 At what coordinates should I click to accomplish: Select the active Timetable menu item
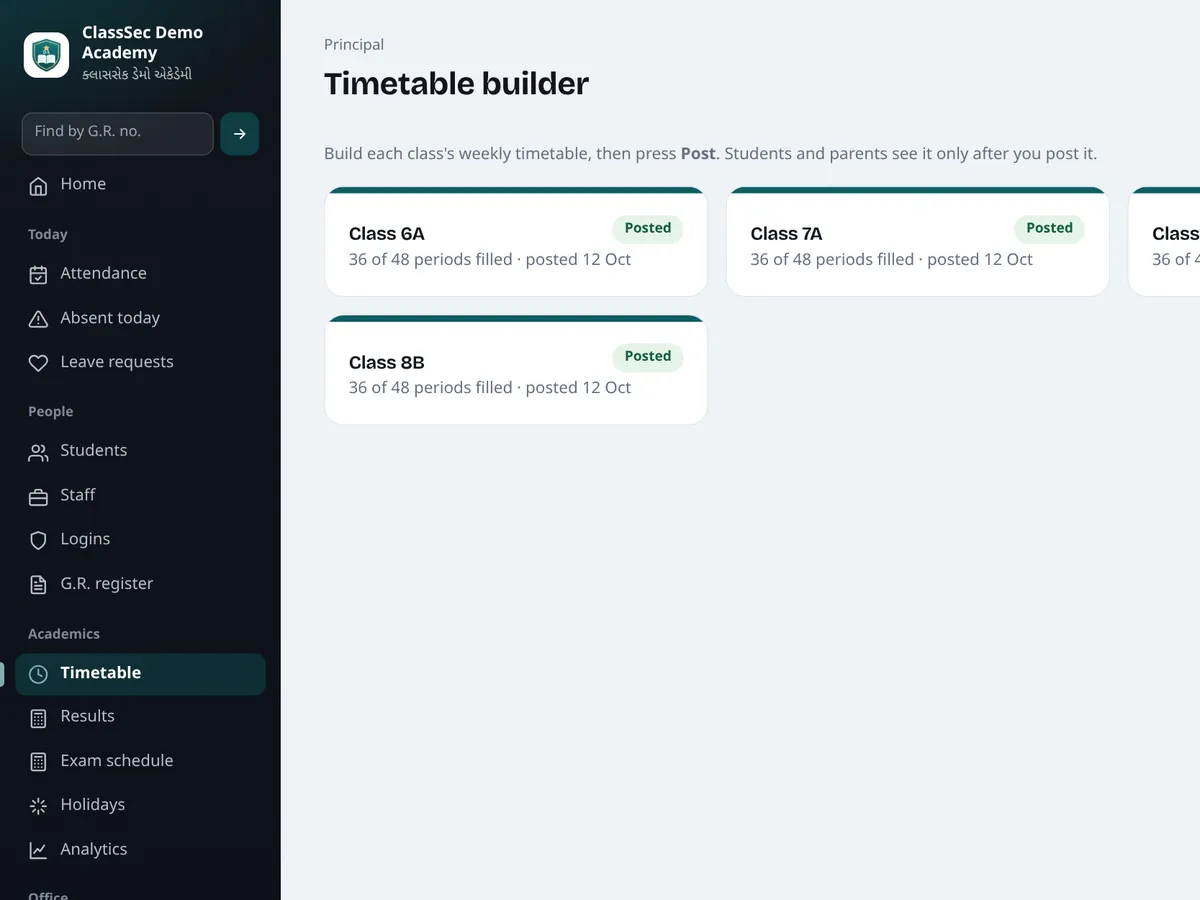140,674
